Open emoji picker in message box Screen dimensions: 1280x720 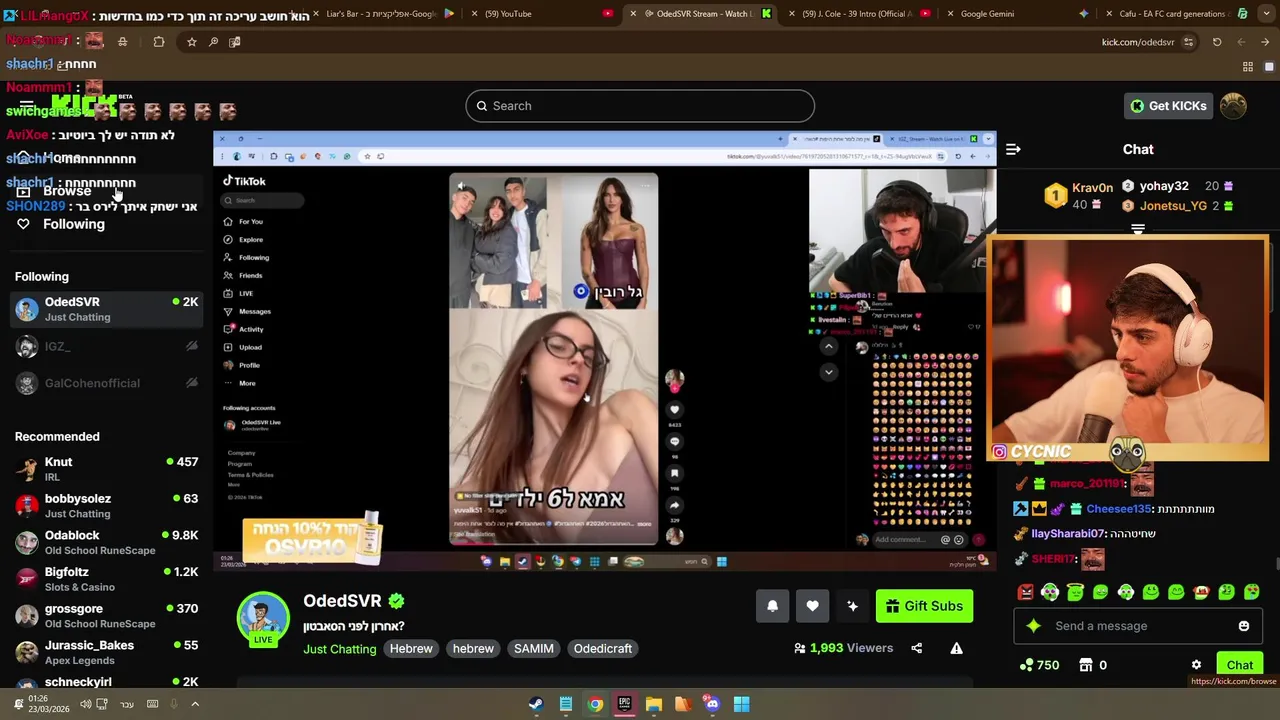(1243, 626)
